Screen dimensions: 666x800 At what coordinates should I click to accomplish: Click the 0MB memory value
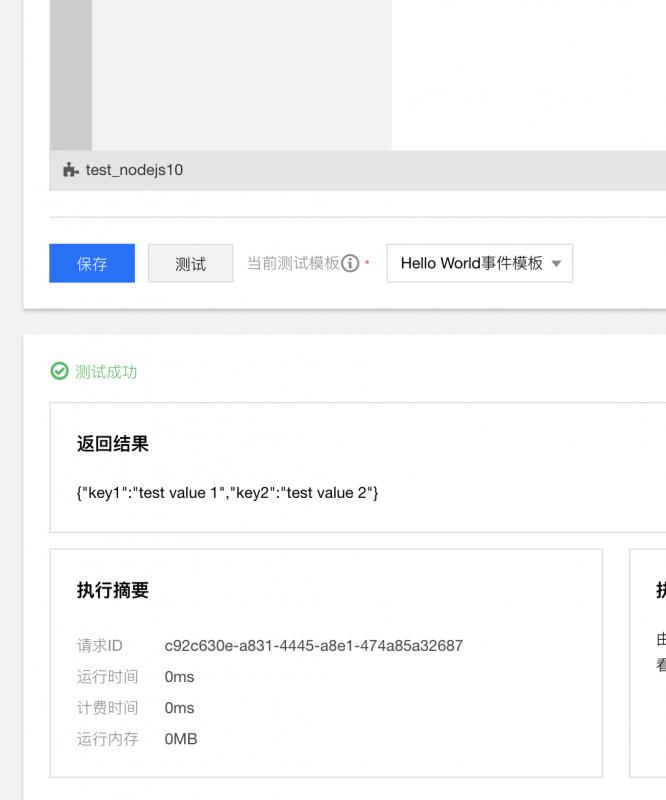tap(181, 739)
